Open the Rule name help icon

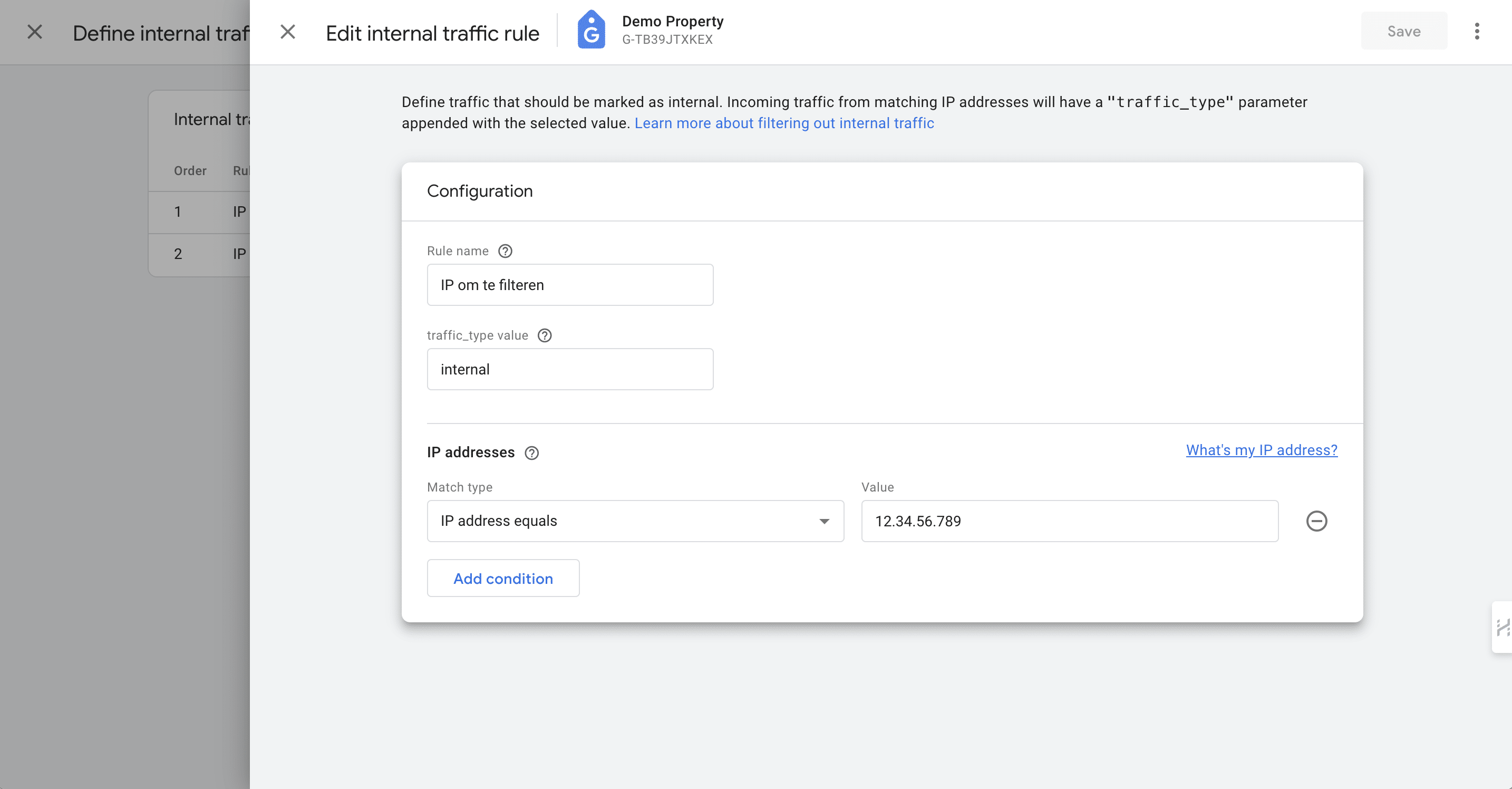pyautogui.click(x=505, y=251)
